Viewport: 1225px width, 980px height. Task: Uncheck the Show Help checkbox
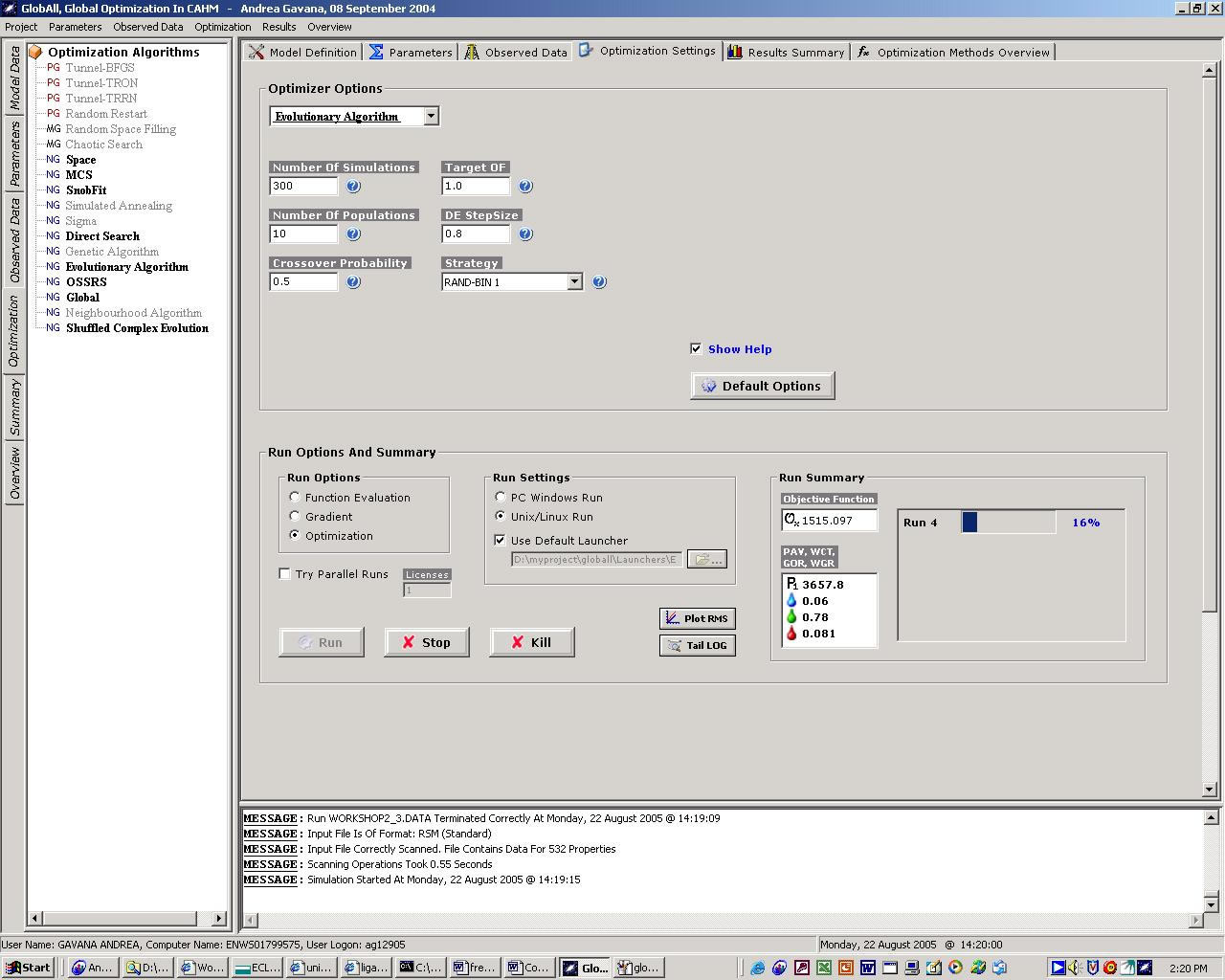(696, 349)
